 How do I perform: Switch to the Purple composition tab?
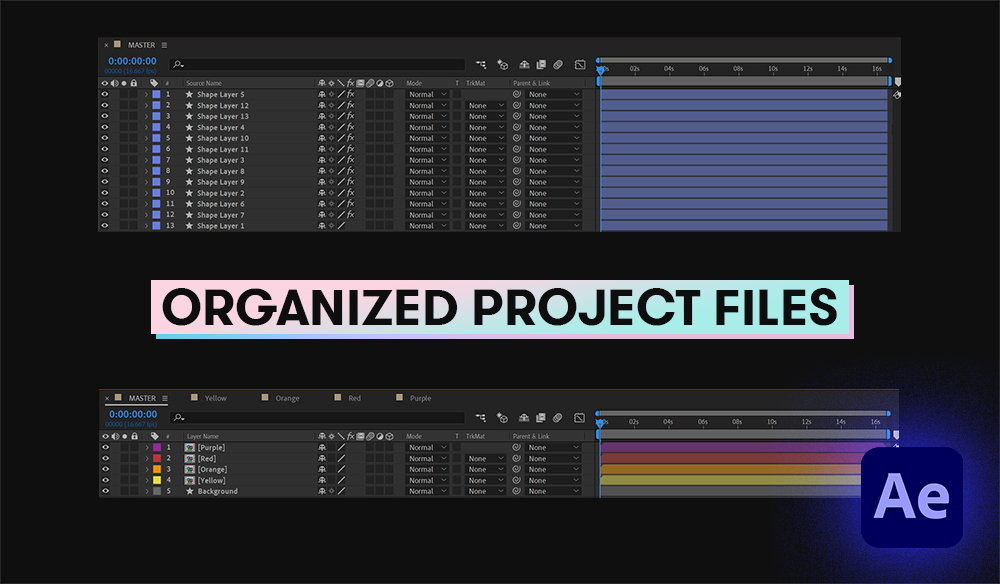pos(418,398)
